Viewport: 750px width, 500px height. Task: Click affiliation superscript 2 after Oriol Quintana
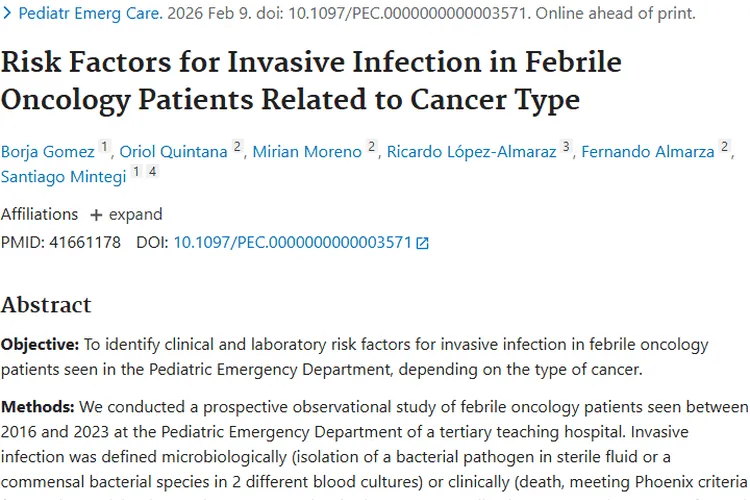(237, 148)
